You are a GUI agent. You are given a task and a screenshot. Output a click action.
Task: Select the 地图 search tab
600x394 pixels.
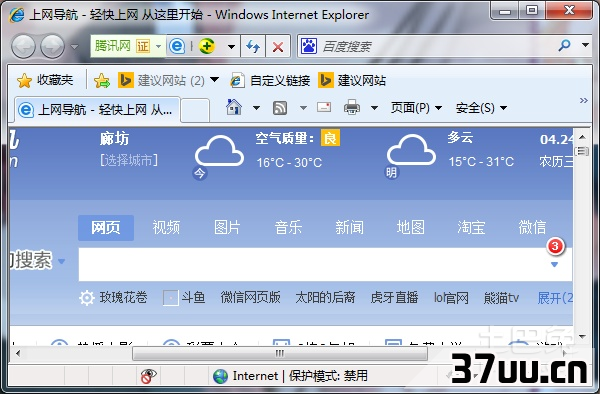[411, 228]
